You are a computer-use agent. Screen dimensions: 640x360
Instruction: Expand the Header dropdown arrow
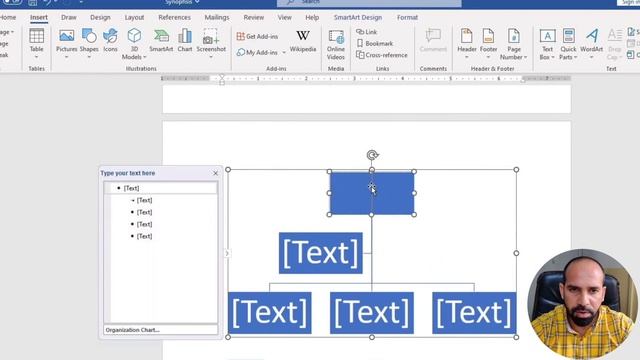pyautogui.click(x=467, y=57)
